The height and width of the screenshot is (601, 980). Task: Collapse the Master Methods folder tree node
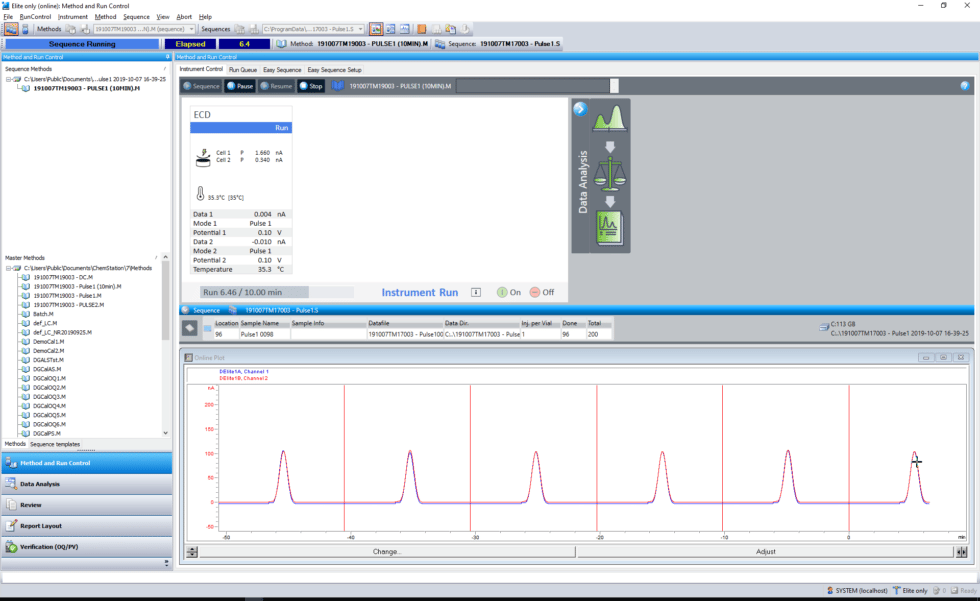9,268
